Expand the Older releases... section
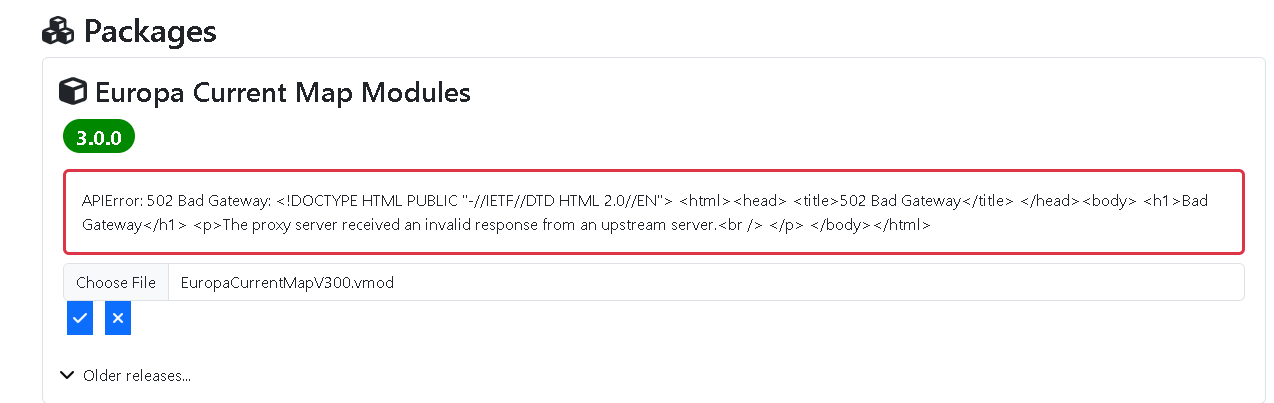Screen dimensions: 1274x403 (136, 376)
